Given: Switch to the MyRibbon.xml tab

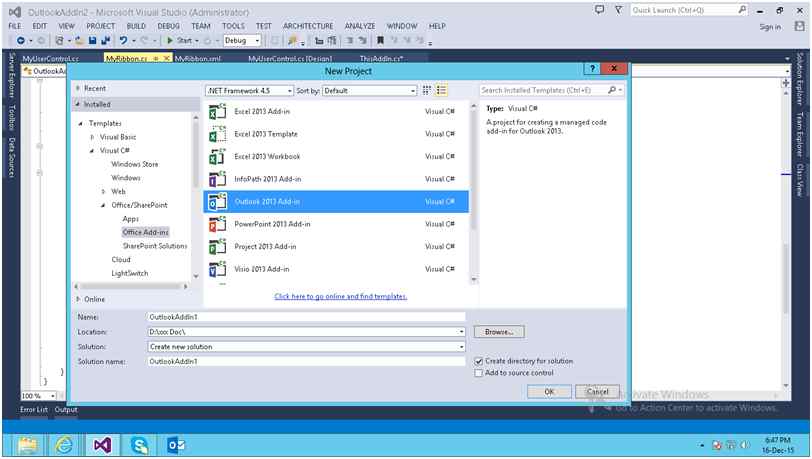Looking at the screenshot, I should click(198, 59).
